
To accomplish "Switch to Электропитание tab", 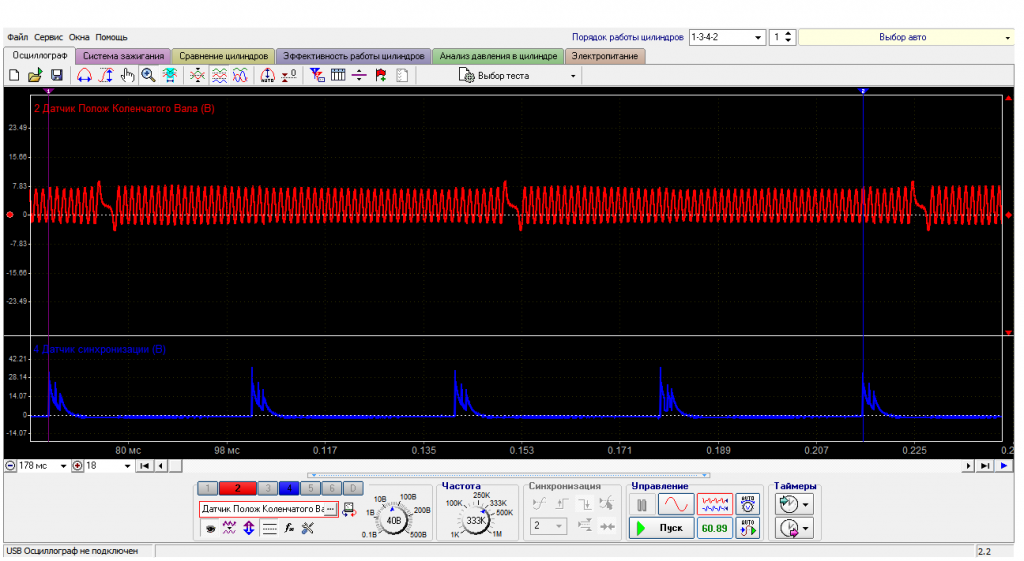I will coord(605,56).
